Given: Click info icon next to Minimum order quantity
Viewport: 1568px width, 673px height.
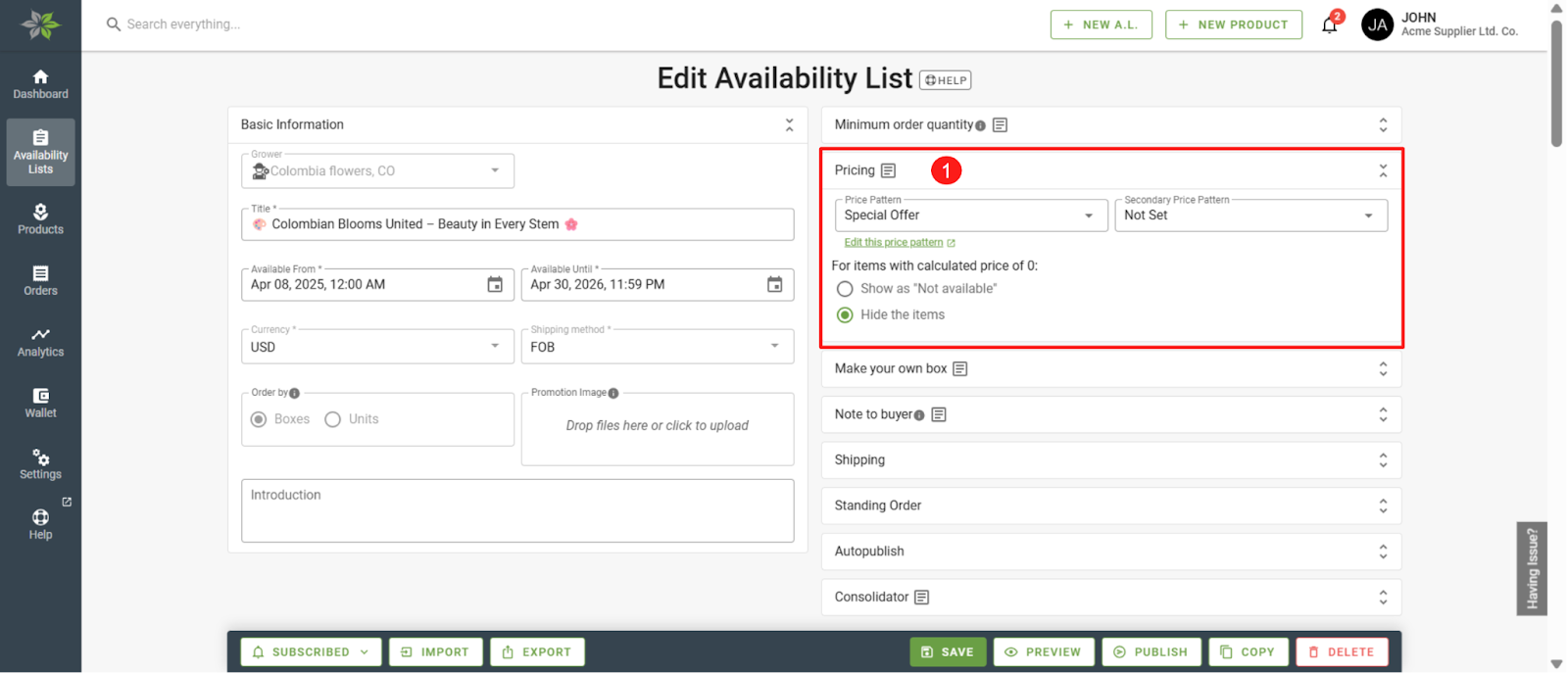Looking at the screenshot, I should 980,125.
